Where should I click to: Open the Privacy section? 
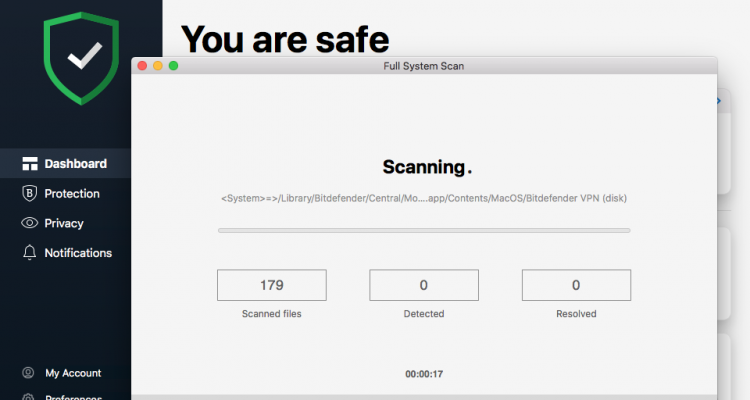65,223
